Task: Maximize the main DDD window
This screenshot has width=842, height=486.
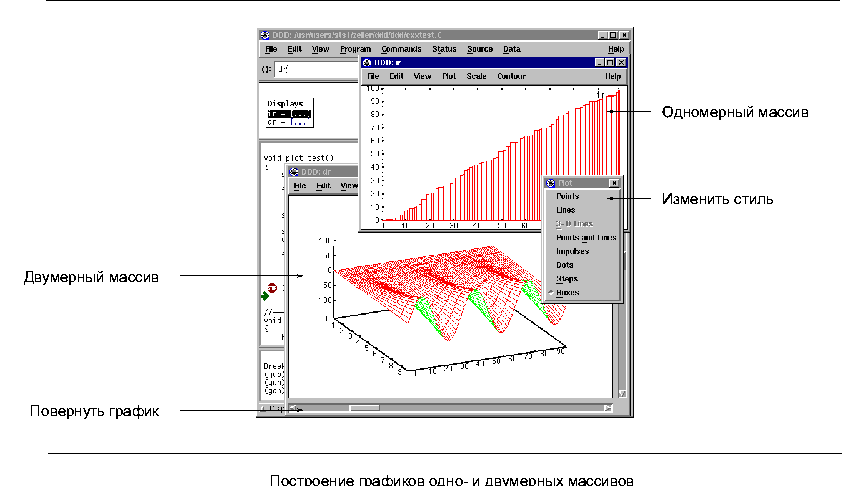Action: click(x=613, y=35)
